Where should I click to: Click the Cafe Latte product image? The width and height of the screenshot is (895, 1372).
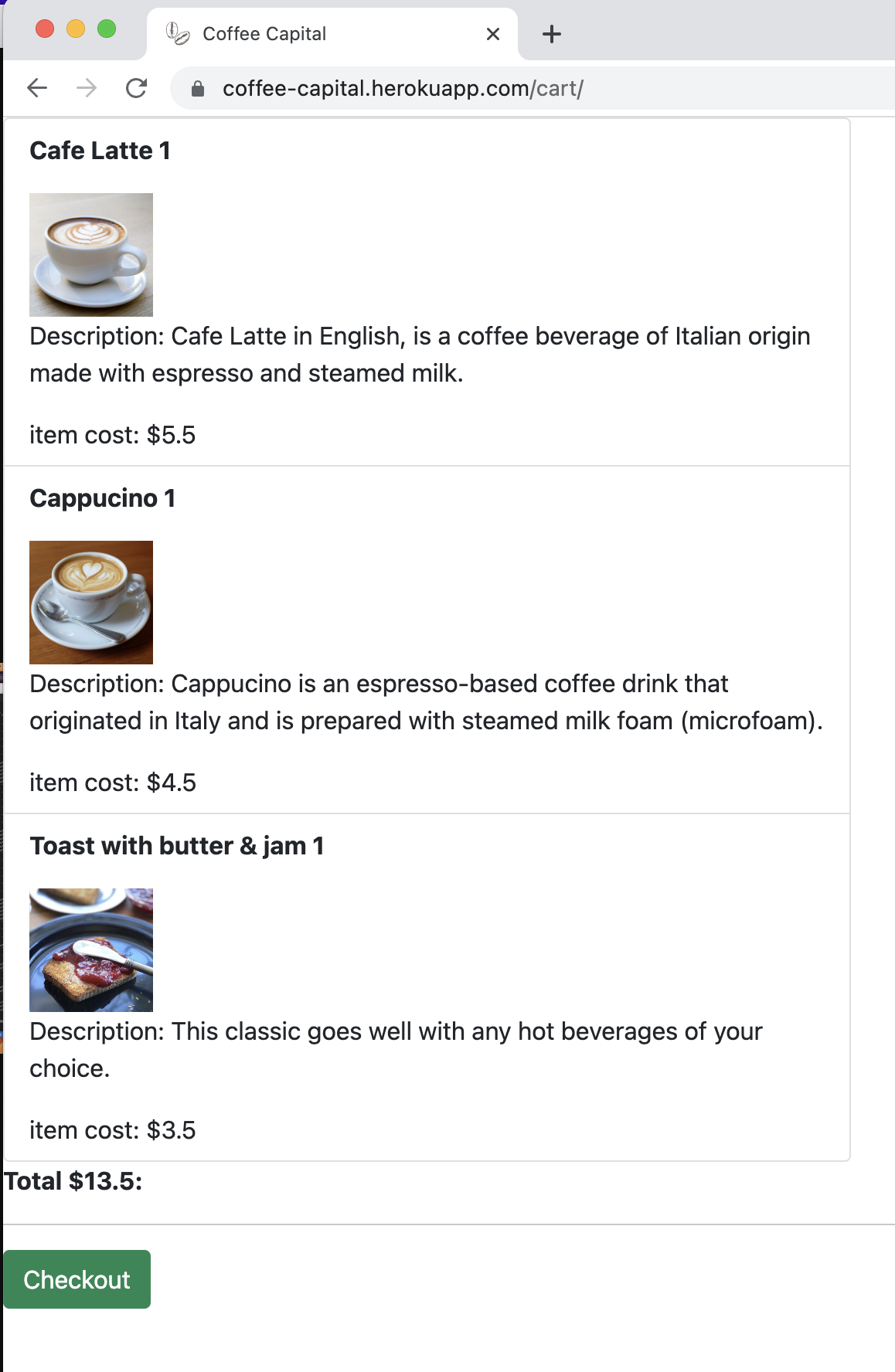coord(90,253)
